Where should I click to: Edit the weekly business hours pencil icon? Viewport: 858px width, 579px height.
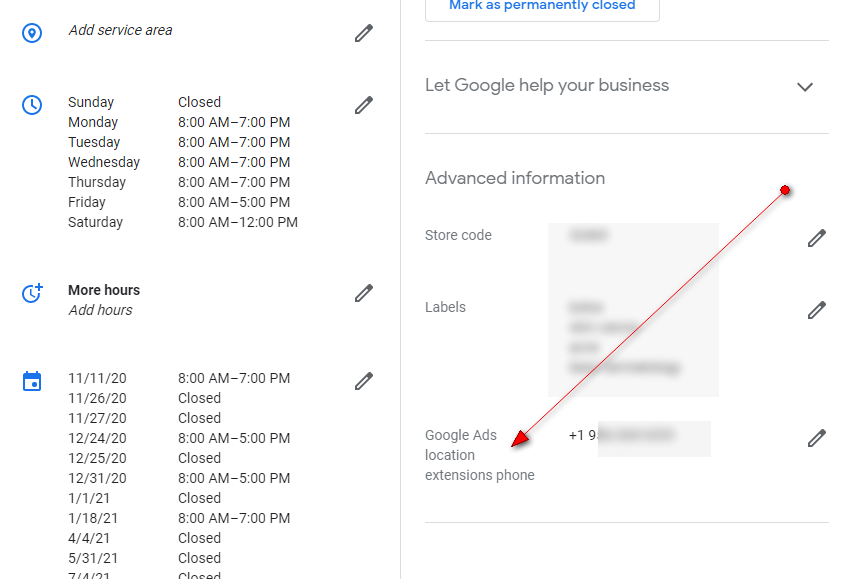364,104
